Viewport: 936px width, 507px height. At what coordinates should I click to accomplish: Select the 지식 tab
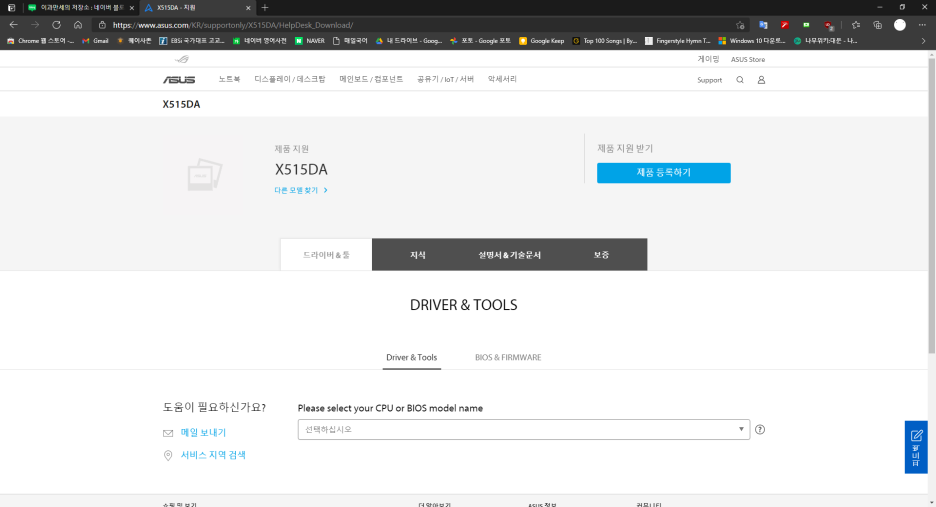point(417,255)
